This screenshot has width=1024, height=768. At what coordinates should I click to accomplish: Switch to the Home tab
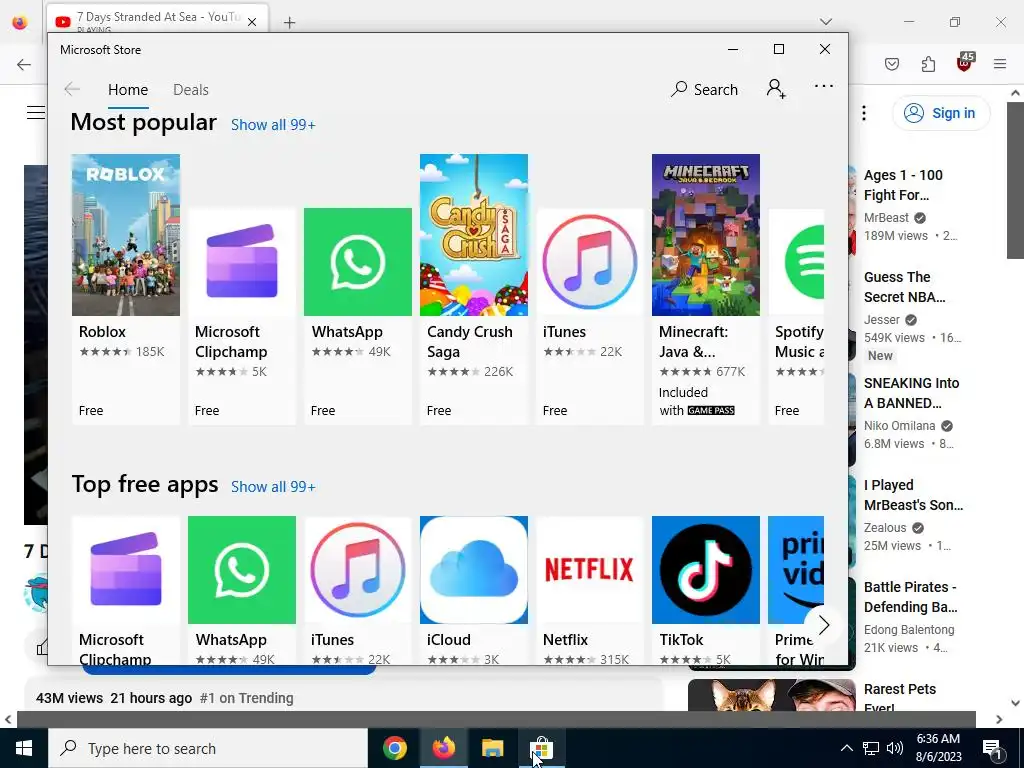point(128,89)
